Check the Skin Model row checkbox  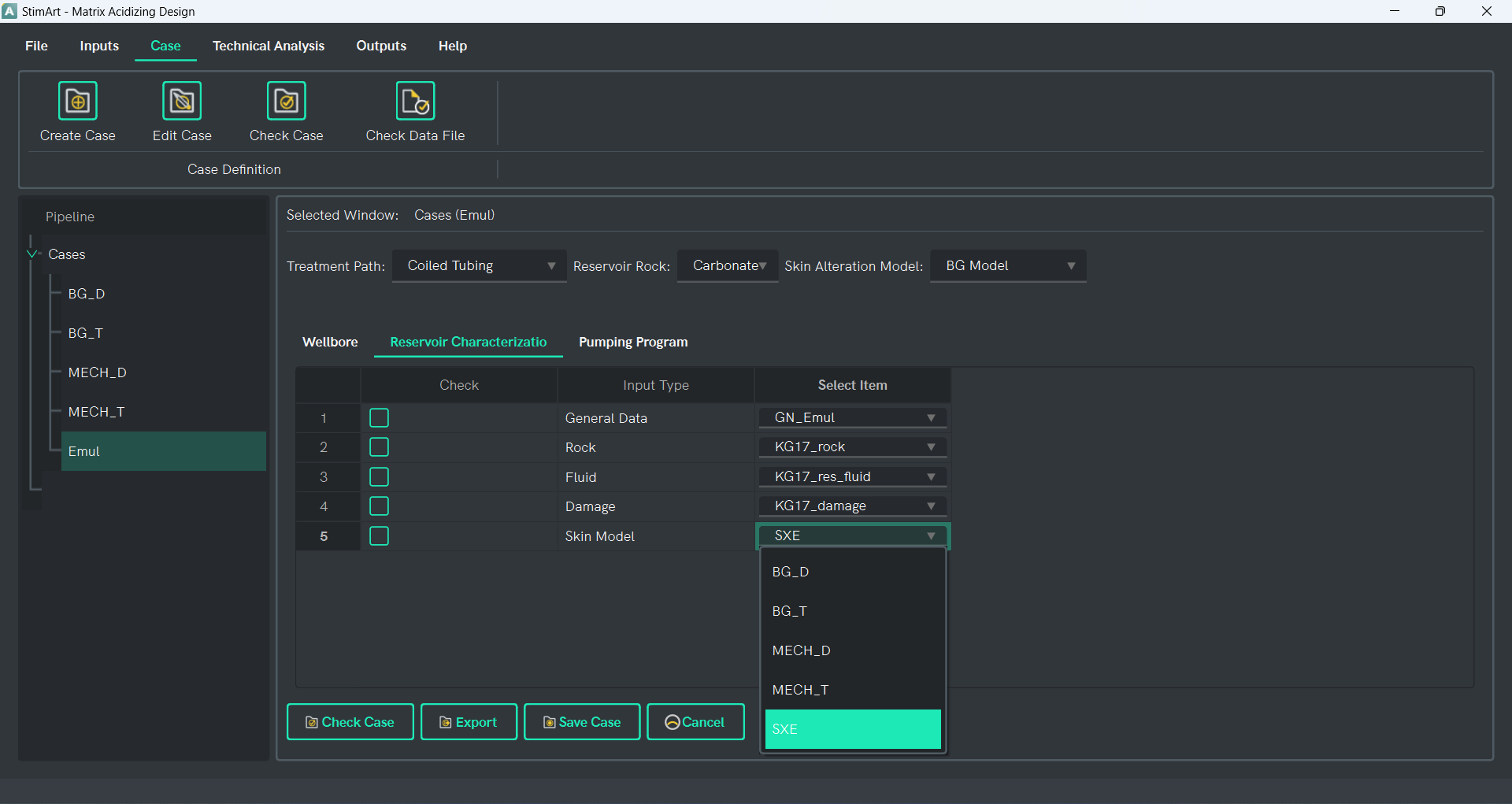(x=379, y=536)
